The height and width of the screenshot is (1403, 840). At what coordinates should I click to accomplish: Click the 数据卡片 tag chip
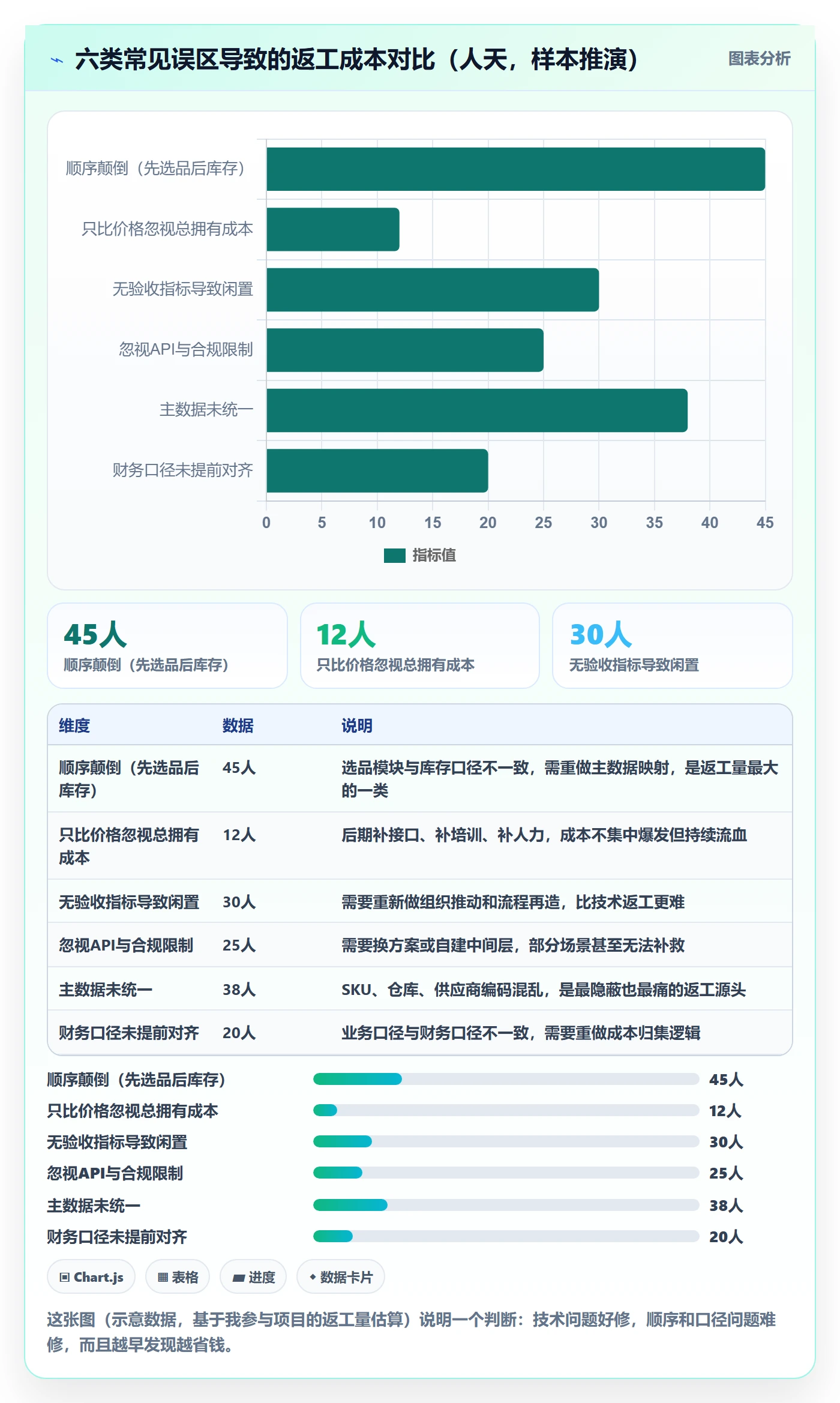click(341, 1277)
